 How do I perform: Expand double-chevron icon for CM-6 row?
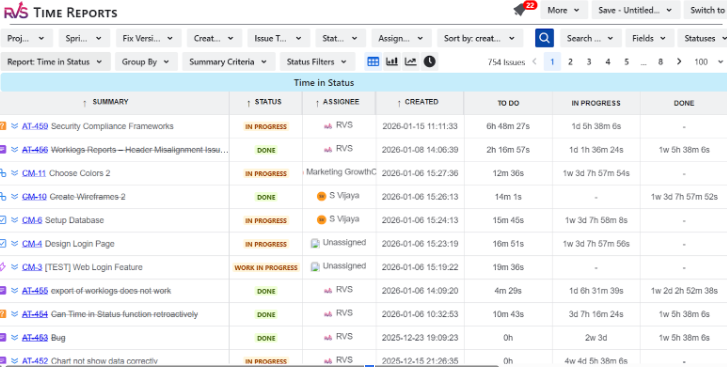[x=14, y=220]
